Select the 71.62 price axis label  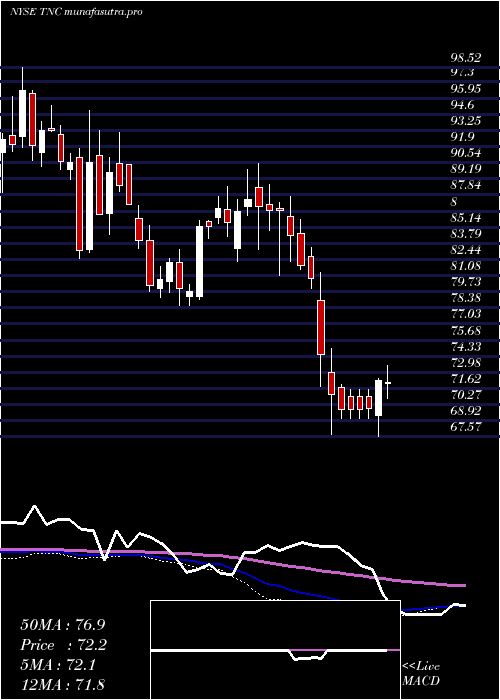coord(466,379)
